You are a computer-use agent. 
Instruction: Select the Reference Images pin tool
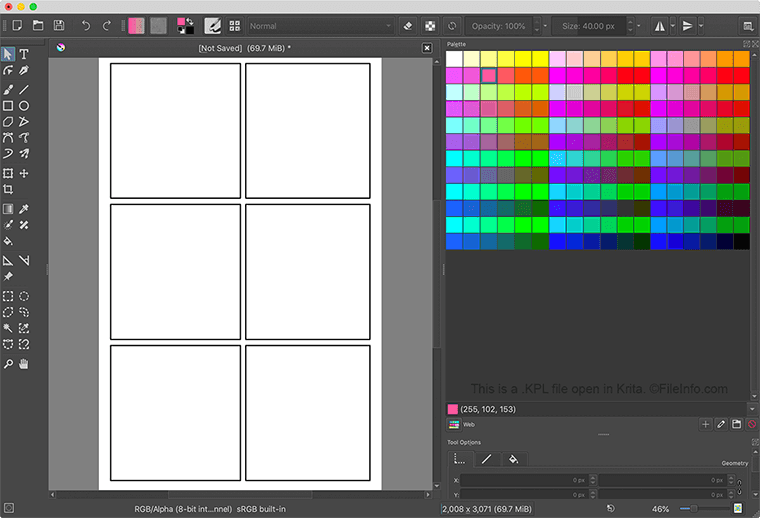[x=8, y=277]
